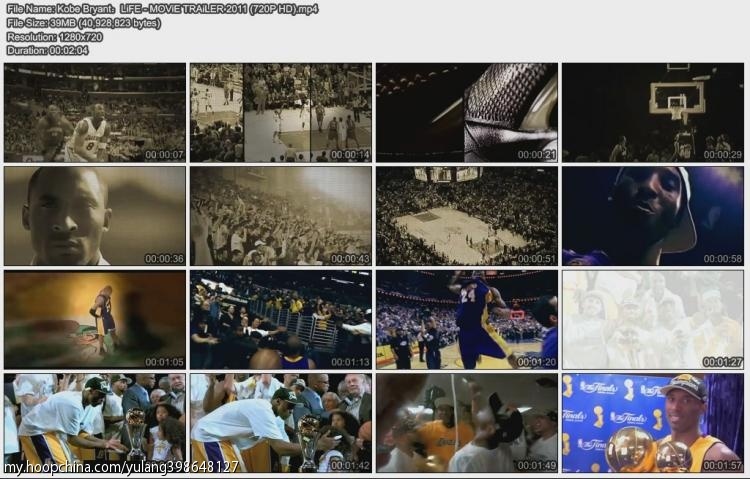The image size is (750, 479).
Task: Open the cheering crowd thumbnail at 00:00:43
Action: coord(281,216)
